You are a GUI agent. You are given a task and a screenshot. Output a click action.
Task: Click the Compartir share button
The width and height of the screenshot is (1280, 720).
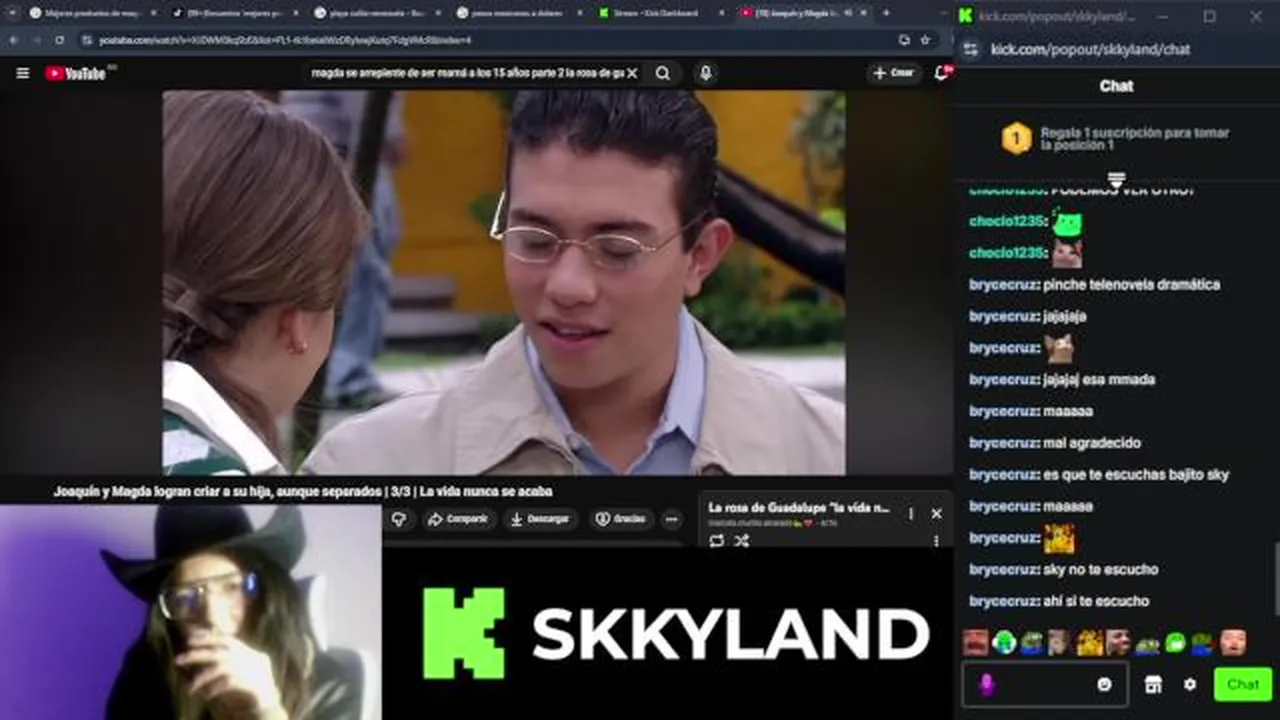pos(458,519)
